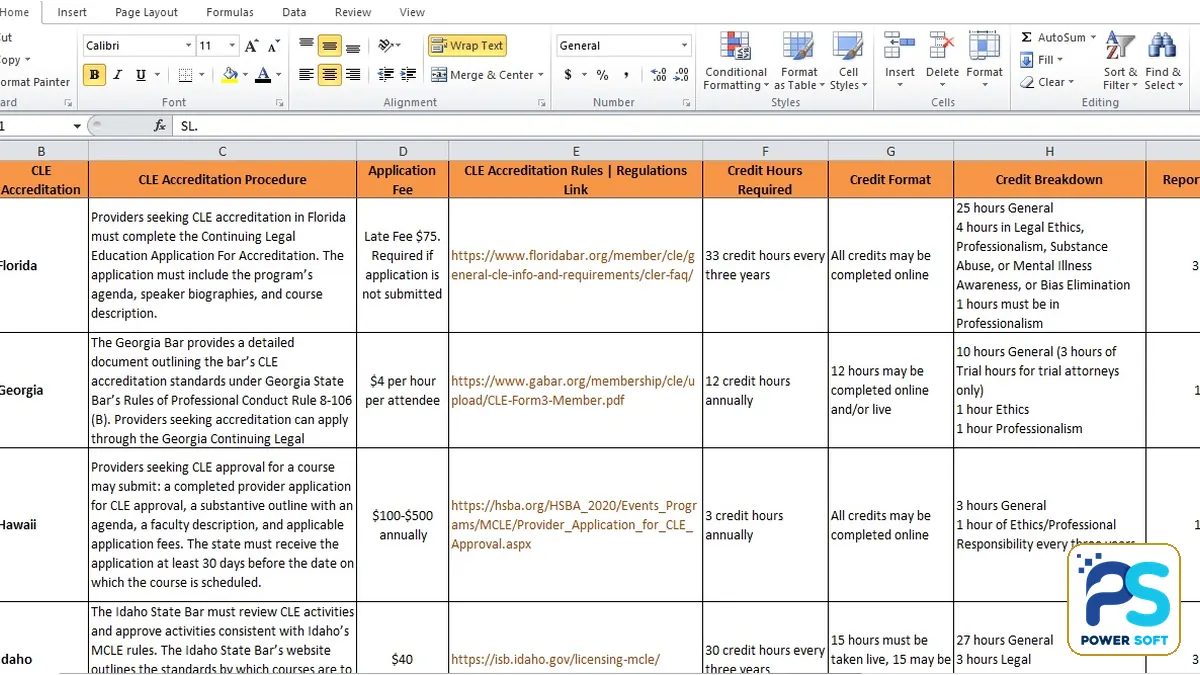Open Find & Select
Viewport: 1200px width, 675px height.
(1163, 62)
